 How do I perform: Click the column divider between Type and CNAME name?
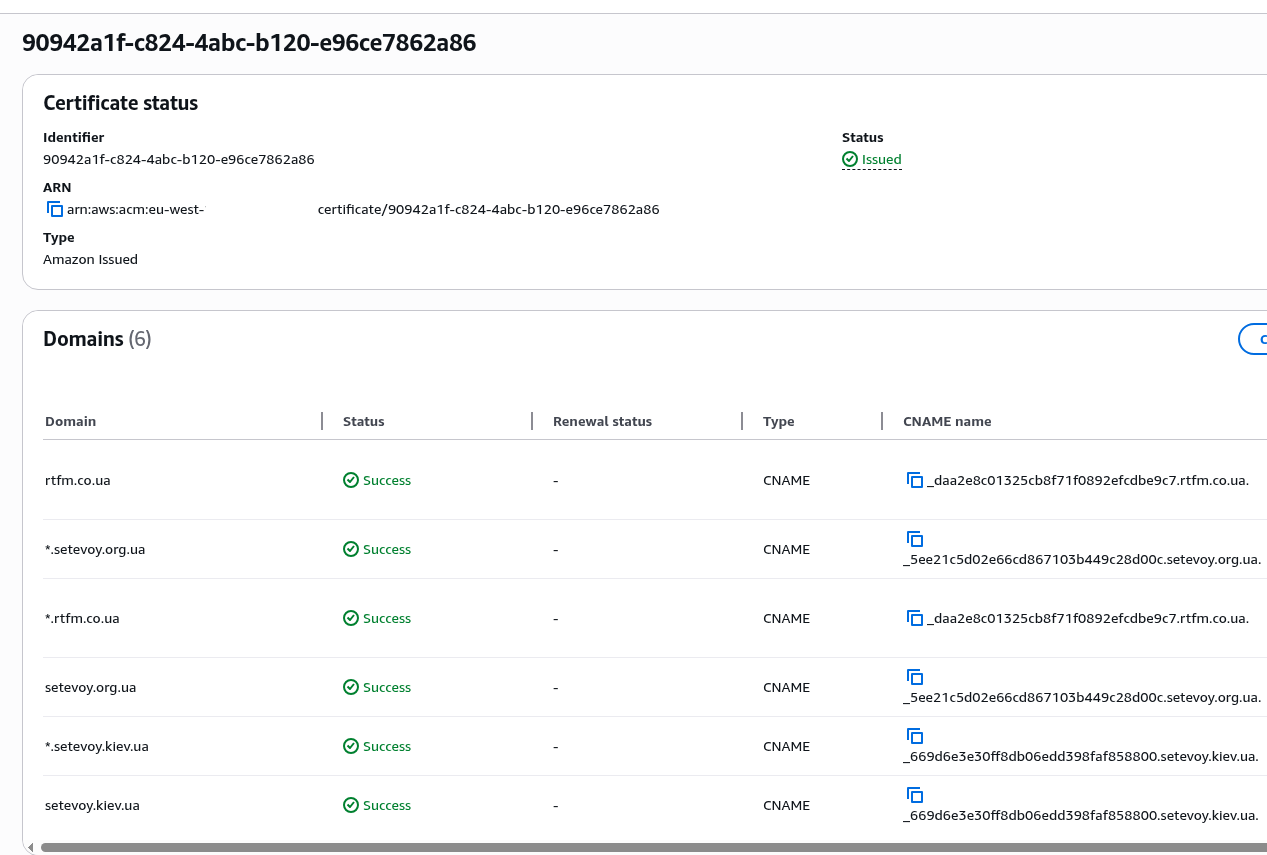882,421
